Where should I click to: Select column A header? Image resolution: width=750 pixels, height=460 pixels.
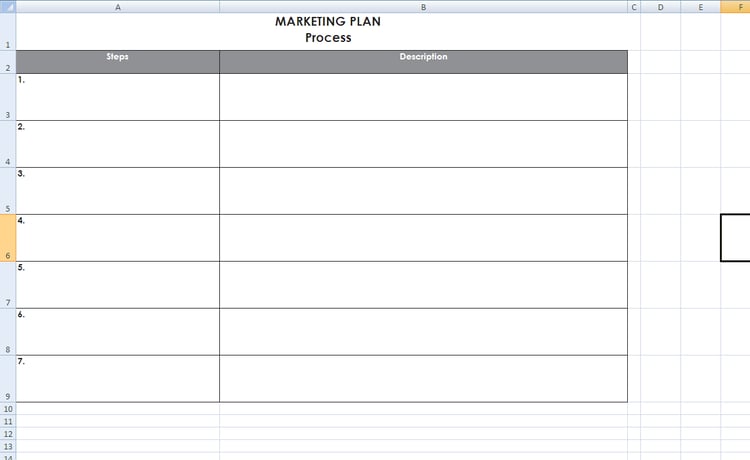tap(118, 6)
